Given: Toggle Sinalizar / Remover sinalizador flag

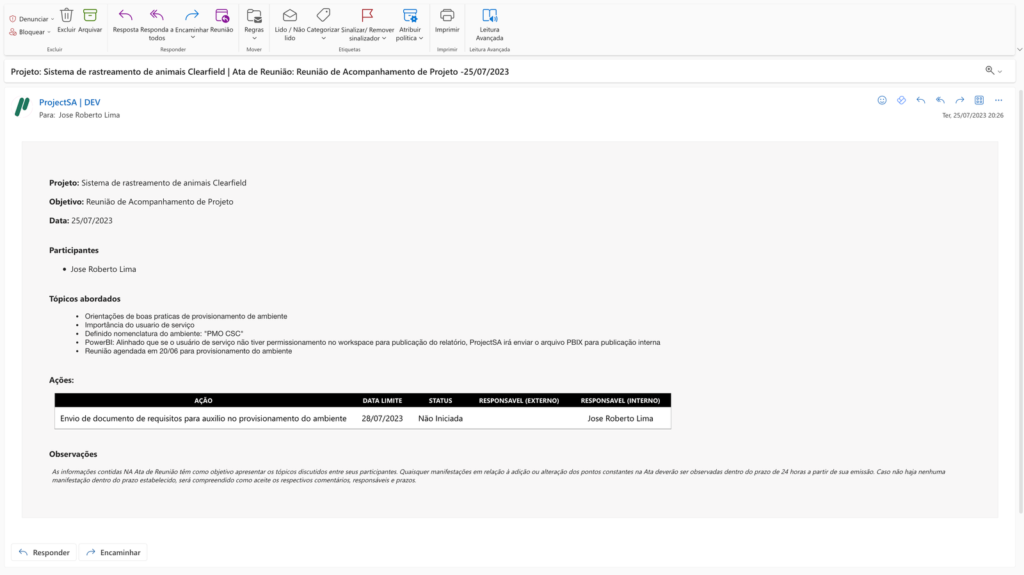Looking at the screenshot, I should click(x=367, y=15).
